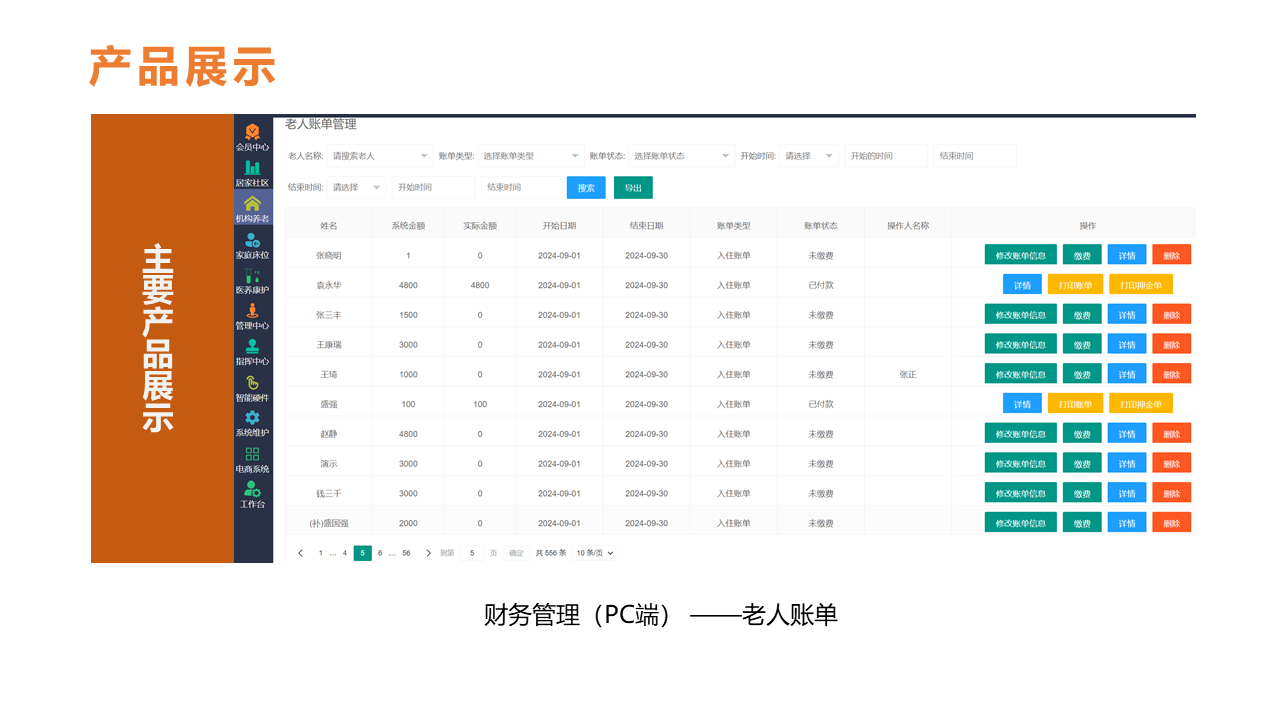This screenshot has height=720, width=1280.
Task: Click 打印账单 for 袁永华's row
Action: [1075, 285]
